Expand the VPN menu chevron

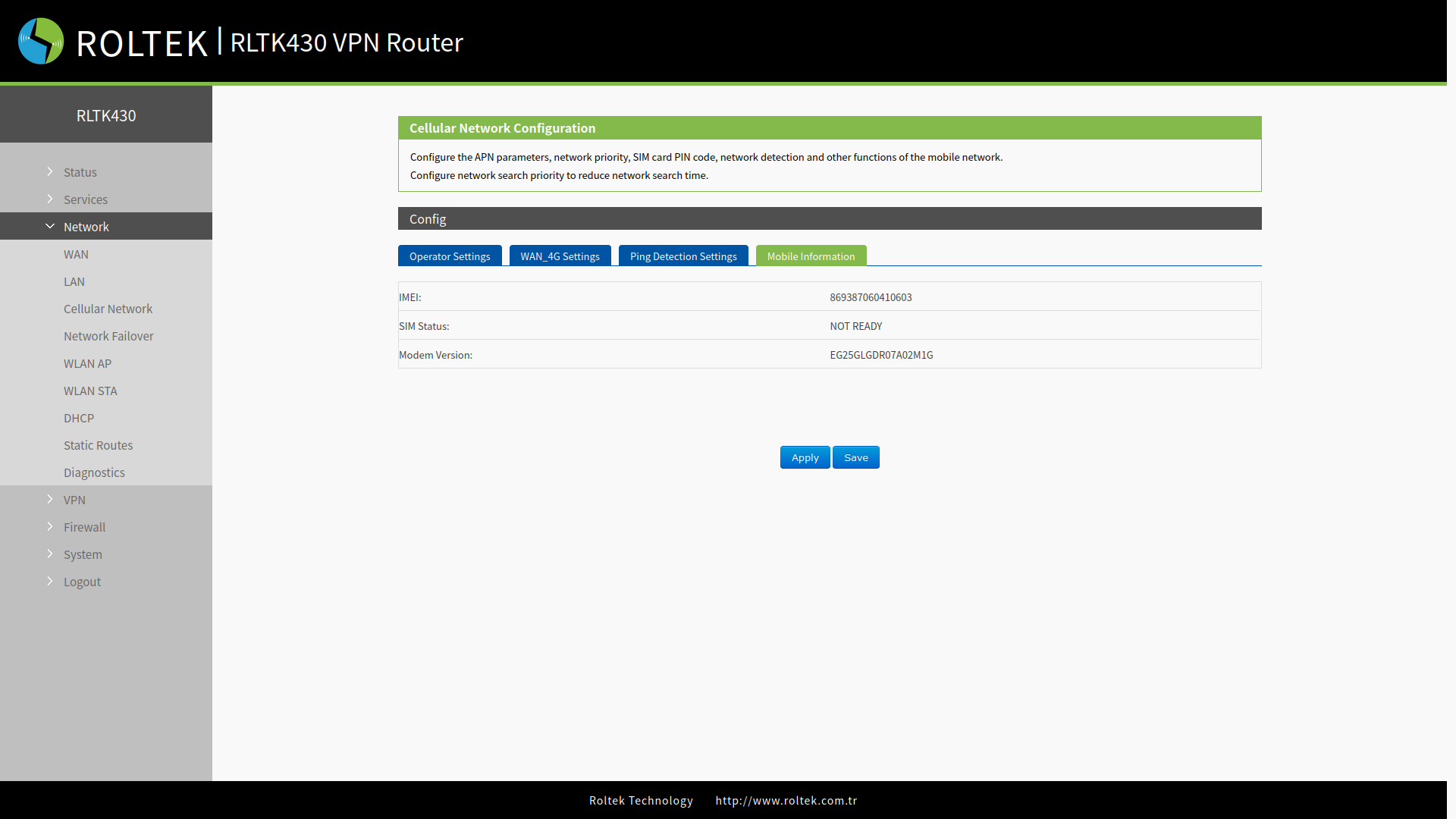click(50, 499)
